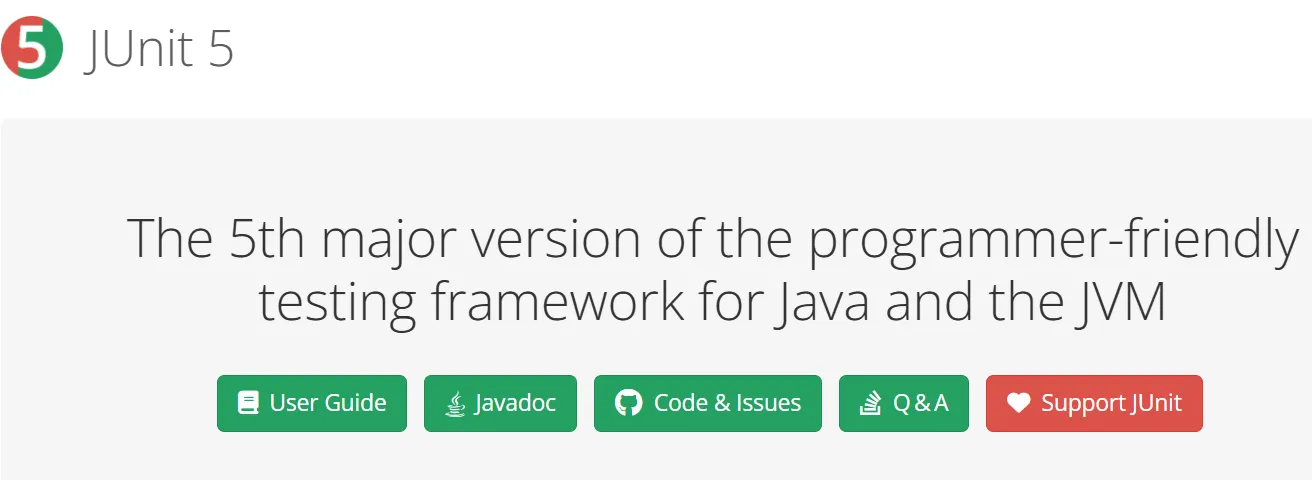Click the book icon on User Guide
Screen dimensions: 1312x480
pyautogui.click(x=247, y=403)
